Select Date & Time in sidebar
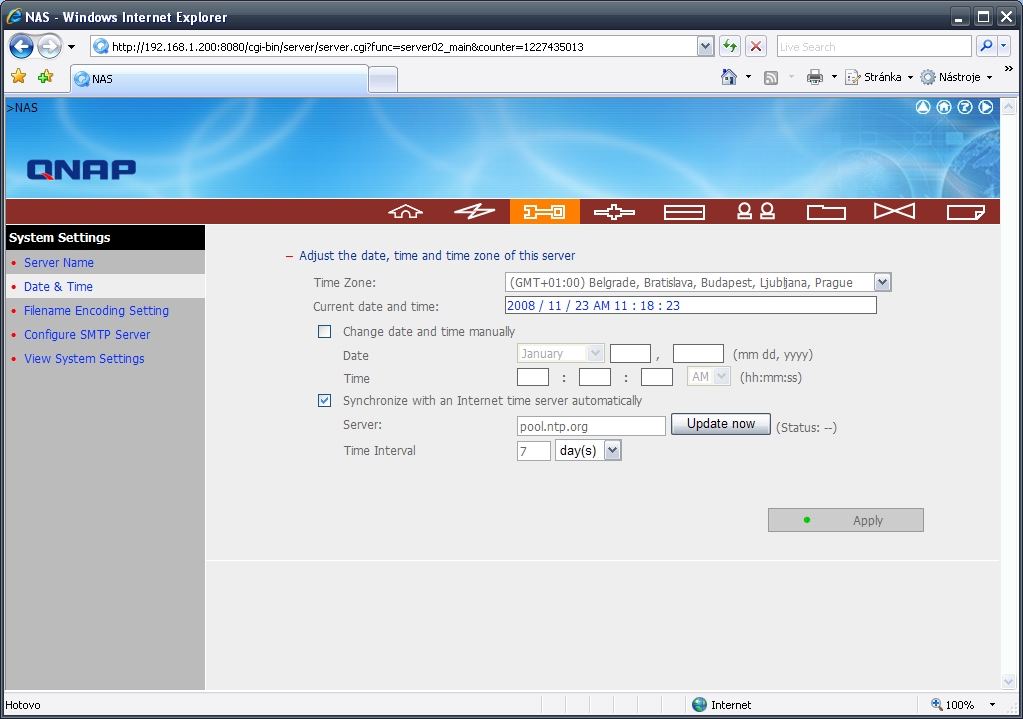The height and width of the screenshot is (719, 1023). (x=58, y=286)
